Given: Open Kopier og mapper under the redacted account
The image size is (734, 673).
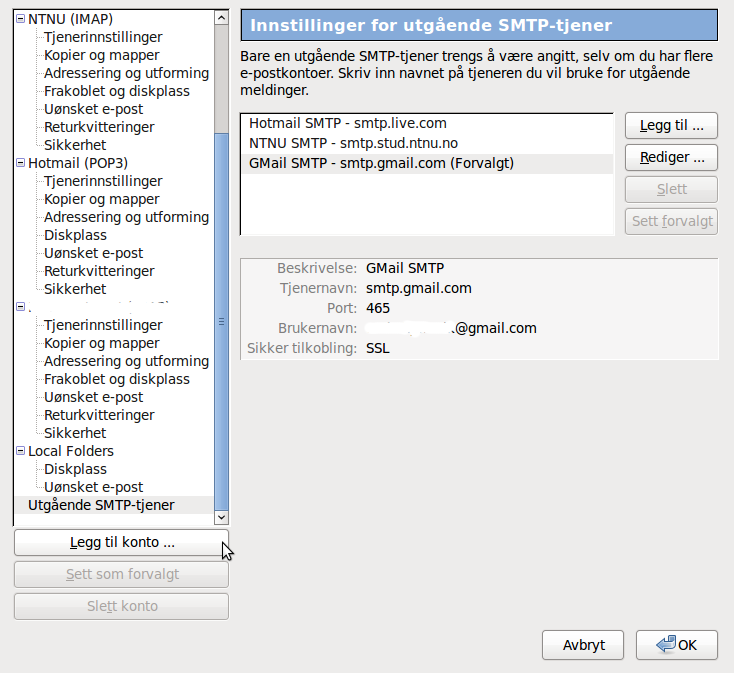Looking at the screenshot, I should point(102,343).
